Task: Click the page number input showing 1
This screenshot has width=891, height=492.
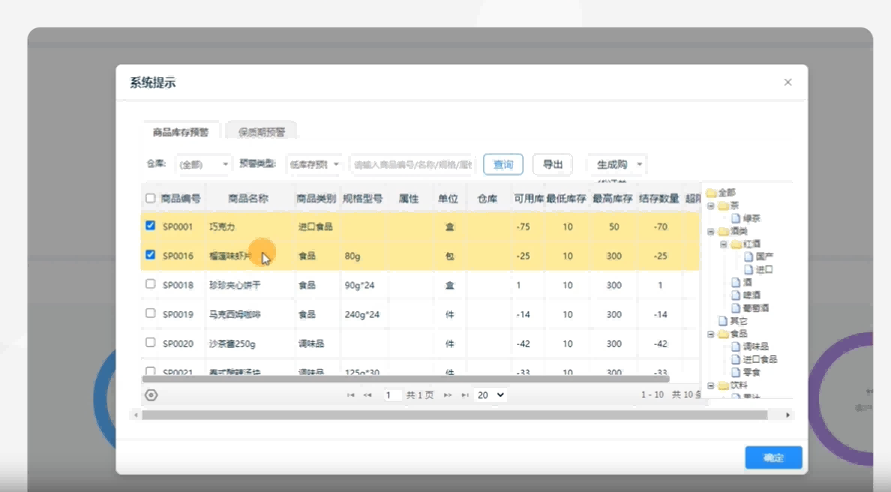Action: pyautogui.click(x=392, y=395)
